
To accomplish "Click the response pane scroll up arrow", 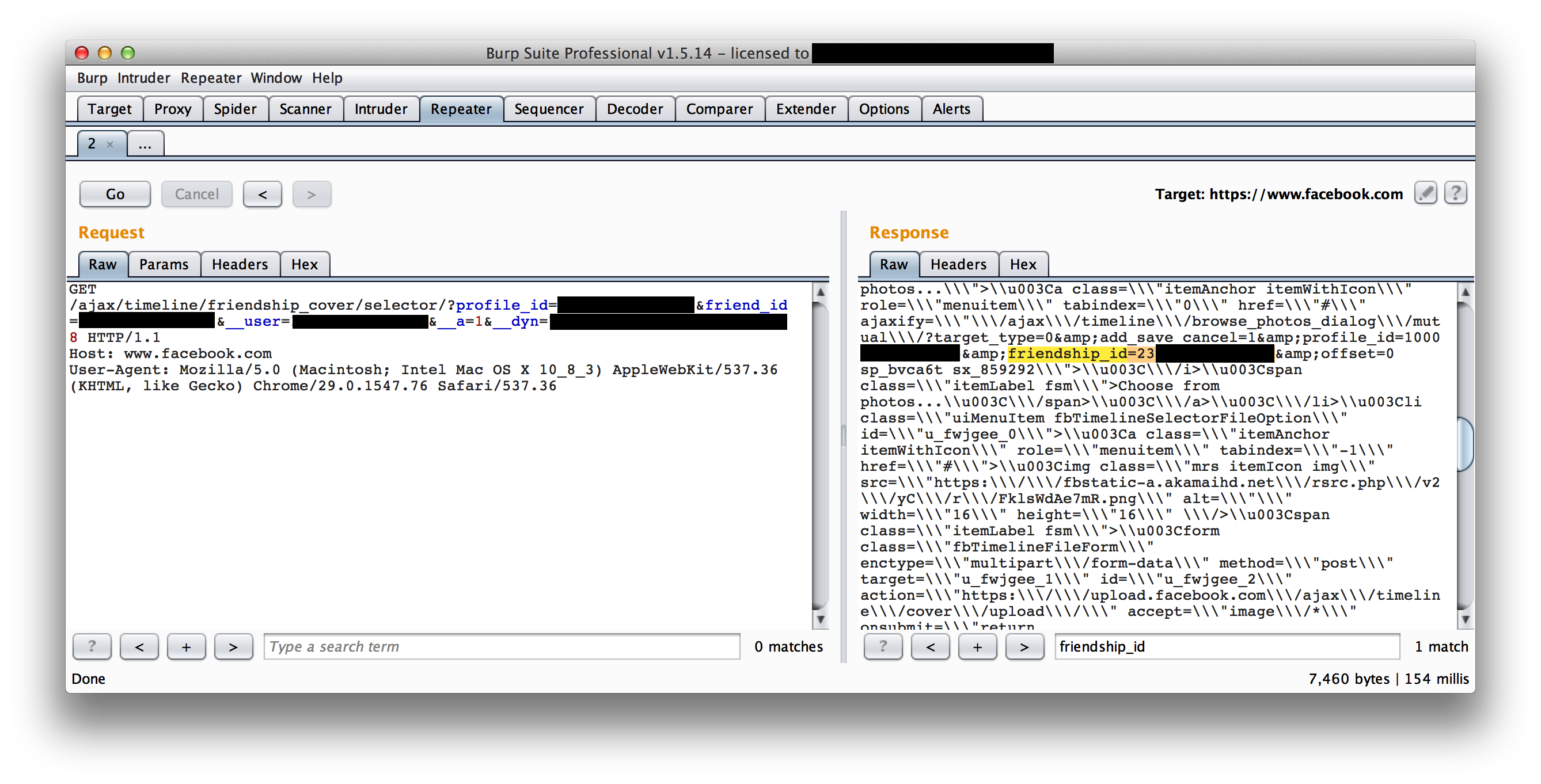I will (1465, 292).
